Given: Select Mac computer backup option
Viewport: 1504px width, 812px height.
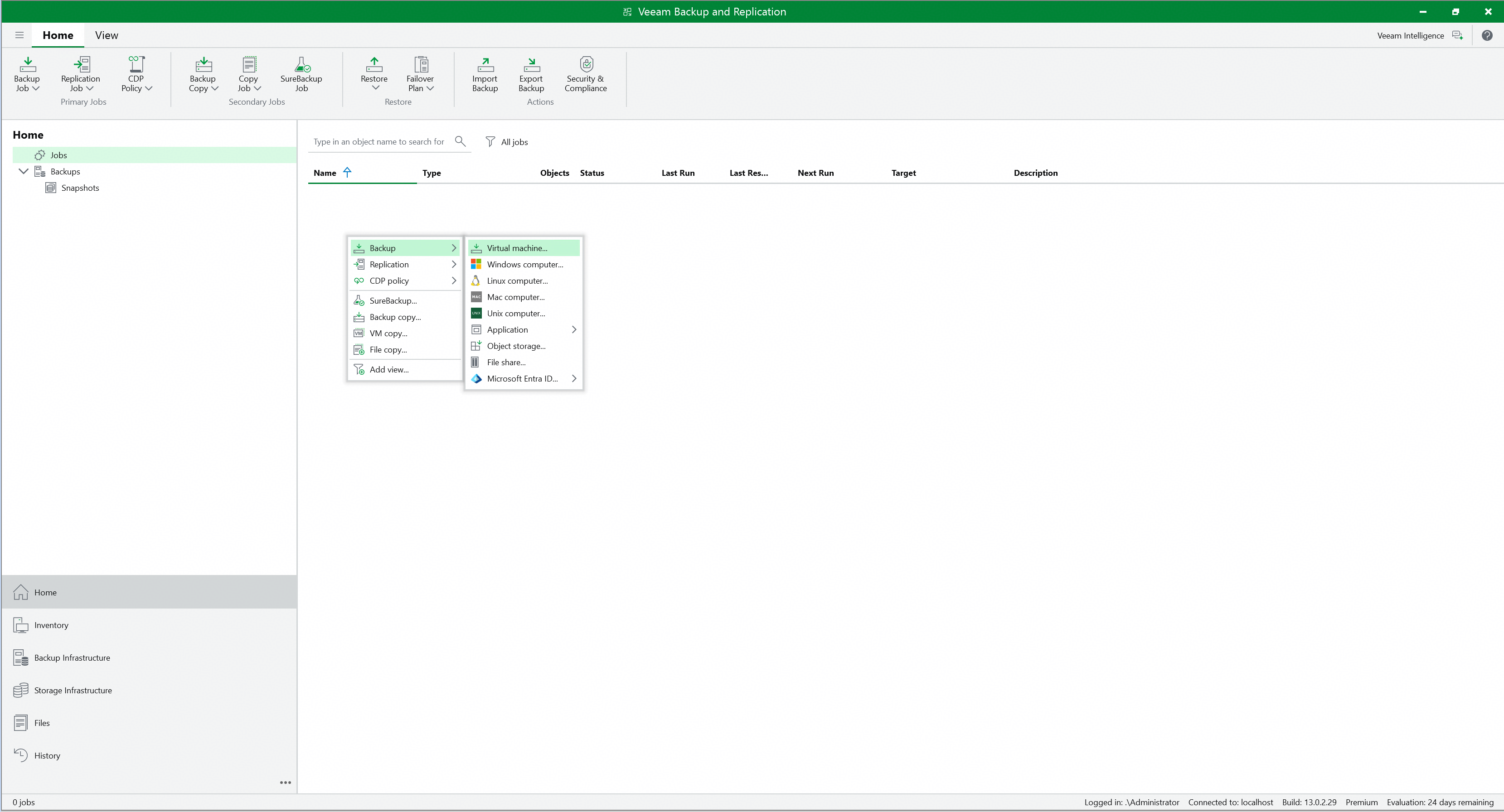Looking at the screenshot, I should point(524,297).
